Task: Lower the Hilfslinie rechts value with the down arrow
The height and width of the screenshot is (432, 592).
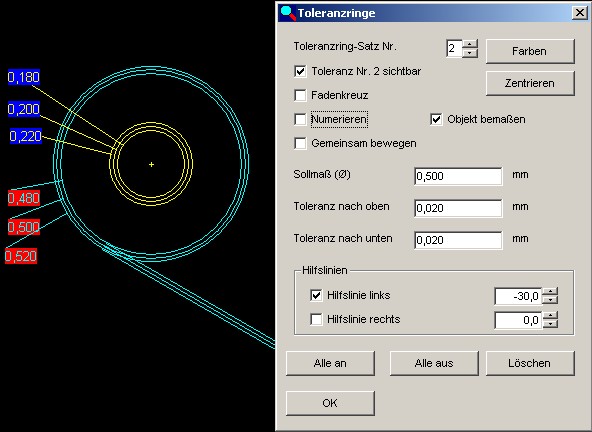Action: click(550, 324)
